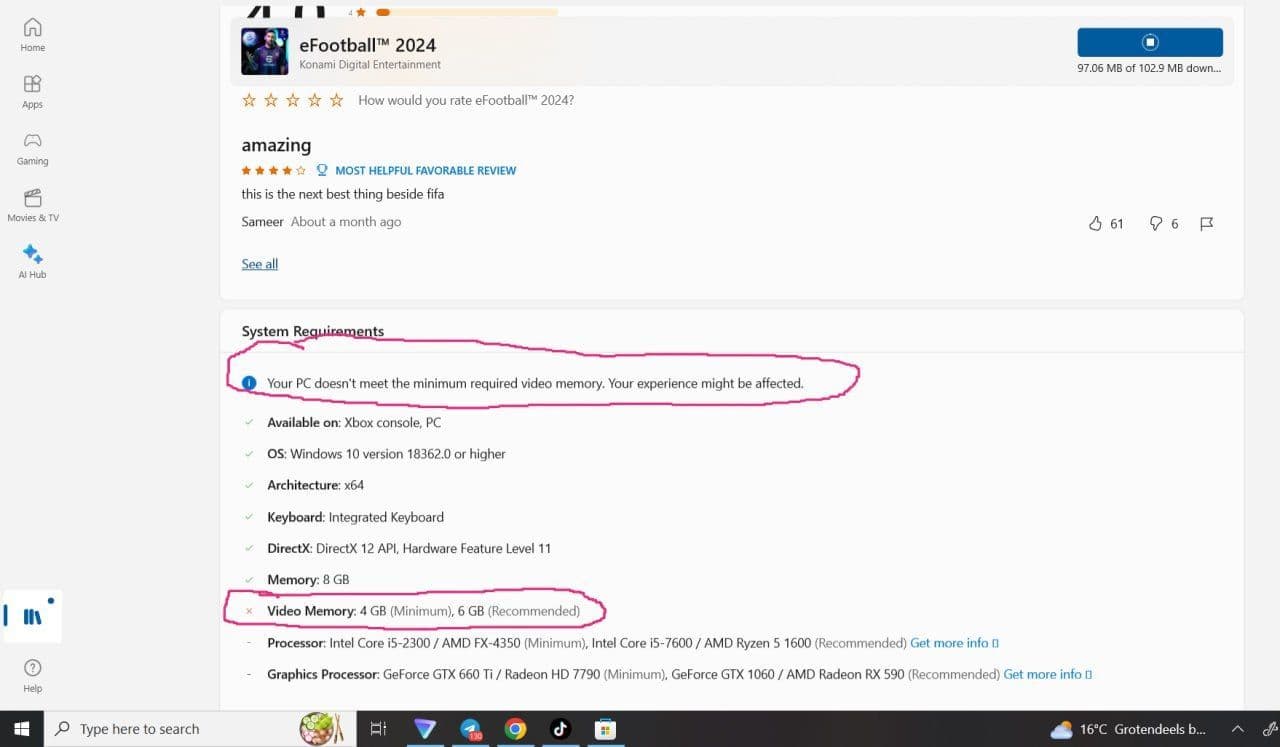Rate eFootball 2024 one star
The image size is (1280, 747).
tap(249, 100)
